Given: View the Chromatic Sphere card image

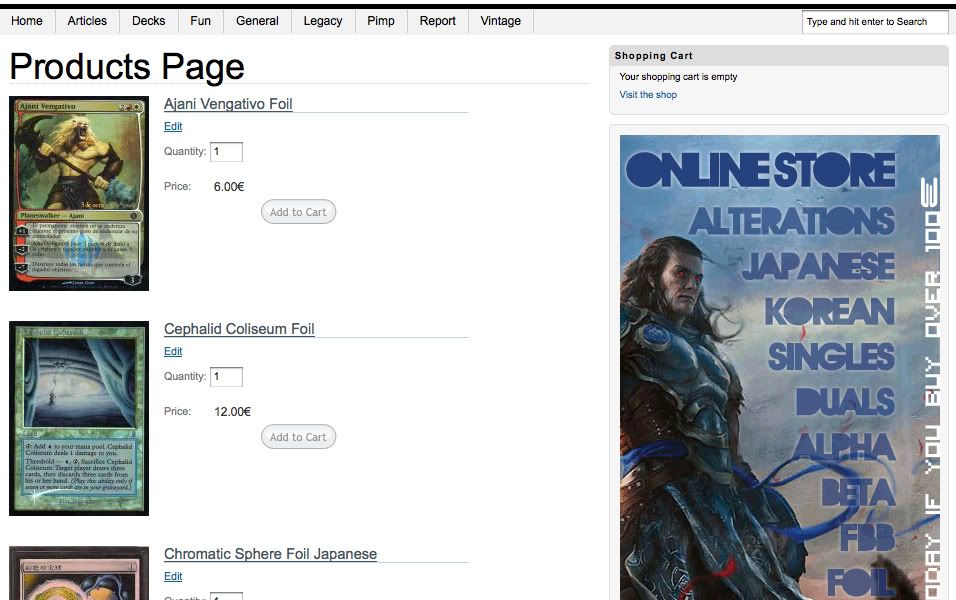Looking at the screenshot, I should (x=79, y=573).
